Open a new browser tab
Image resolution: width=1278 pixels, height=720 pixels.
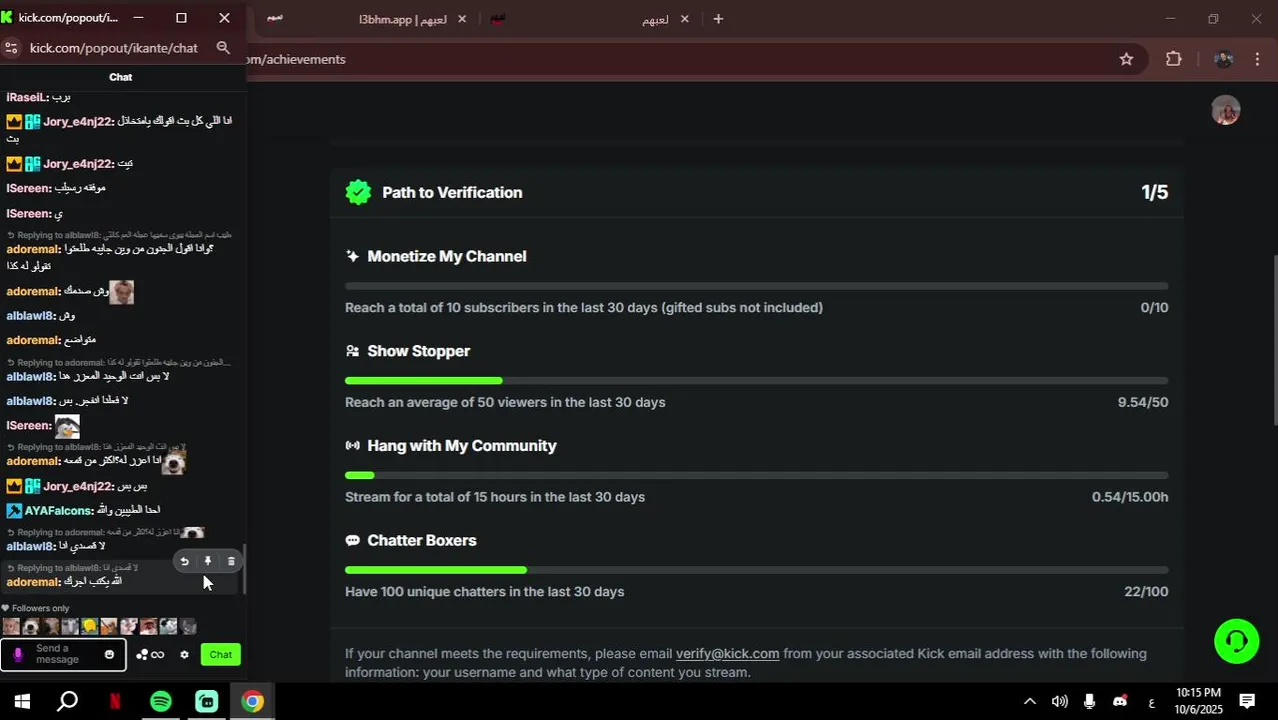[718, 19]
